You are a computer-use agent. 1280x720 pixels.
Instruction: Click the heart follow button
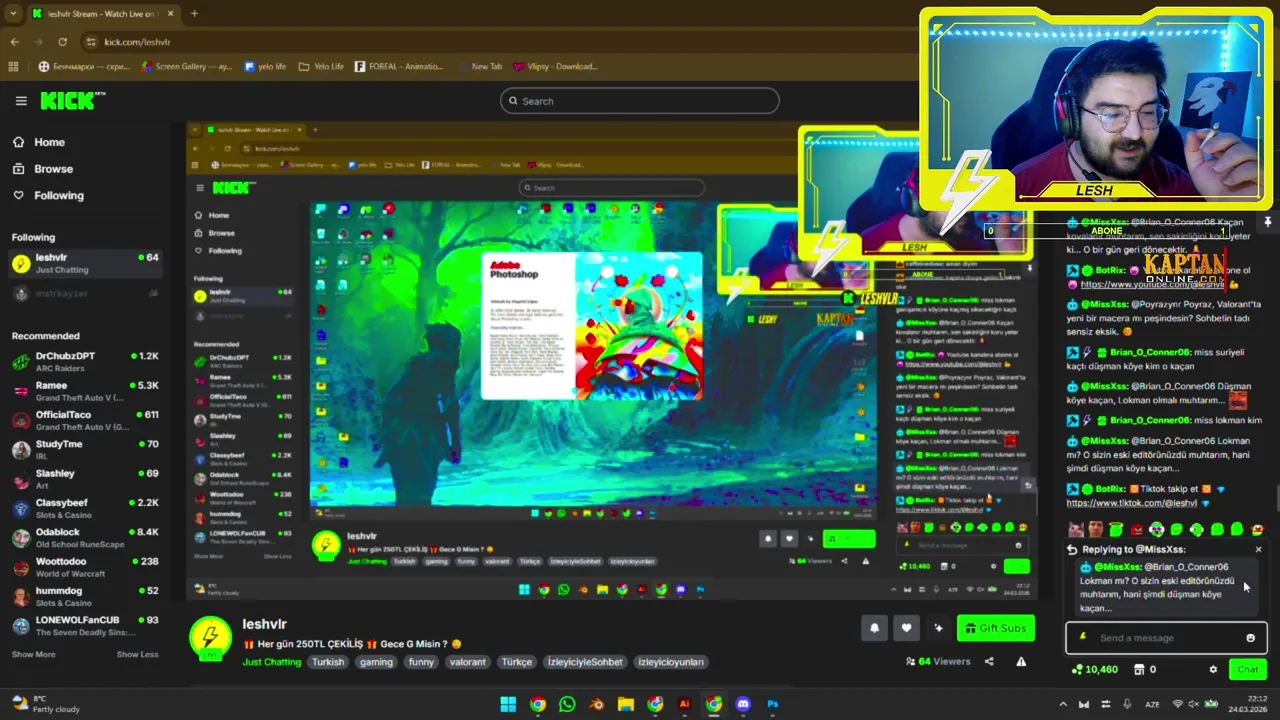coord(906,628)
